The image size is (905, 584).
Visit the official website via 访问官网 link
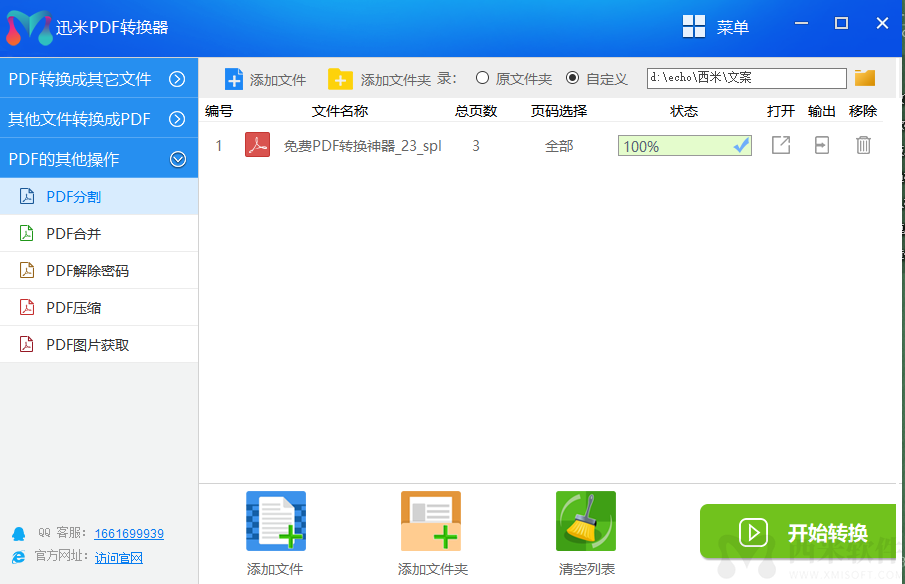[x=118, y=557]
